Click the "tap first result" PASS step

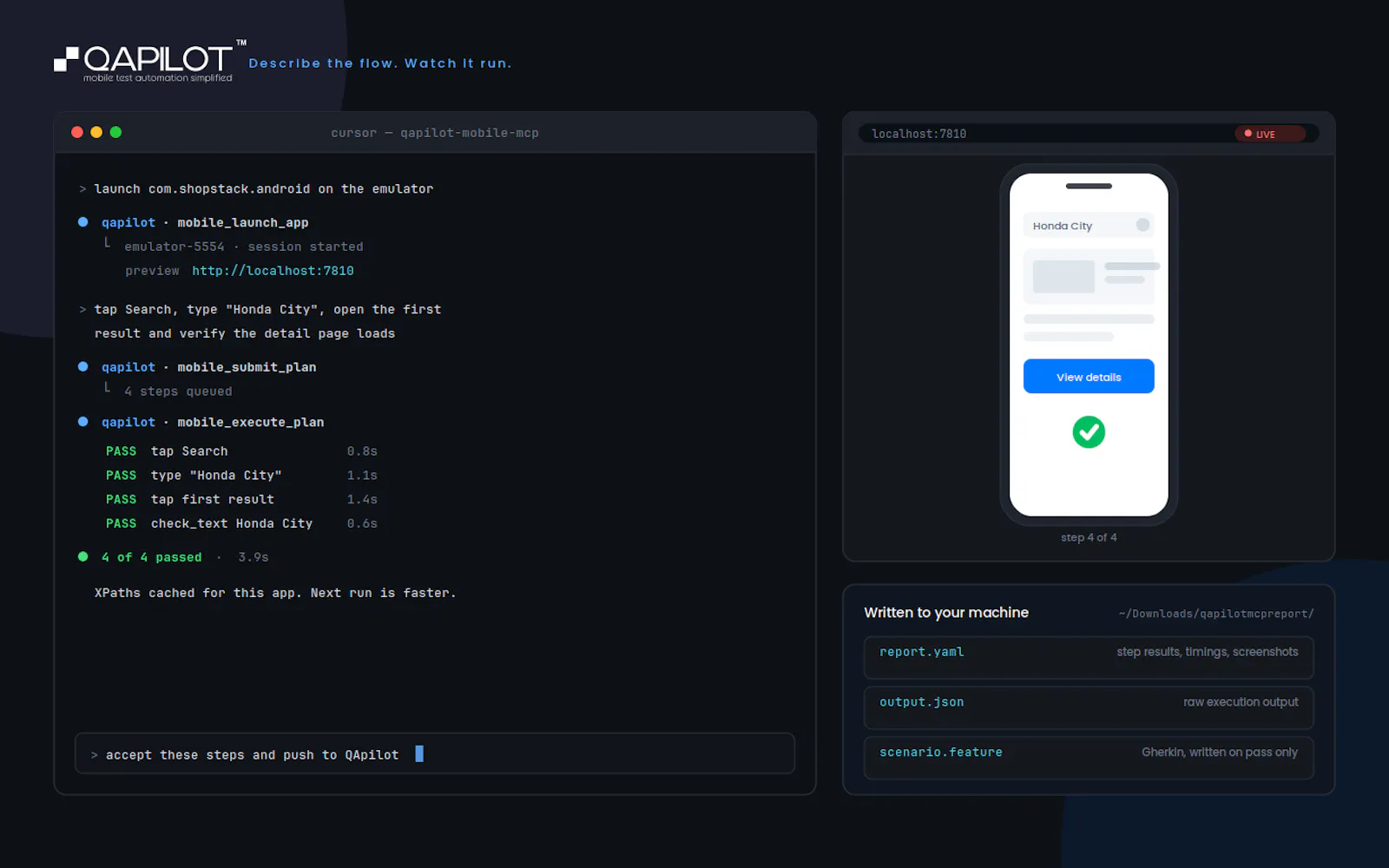pos(241,500)
